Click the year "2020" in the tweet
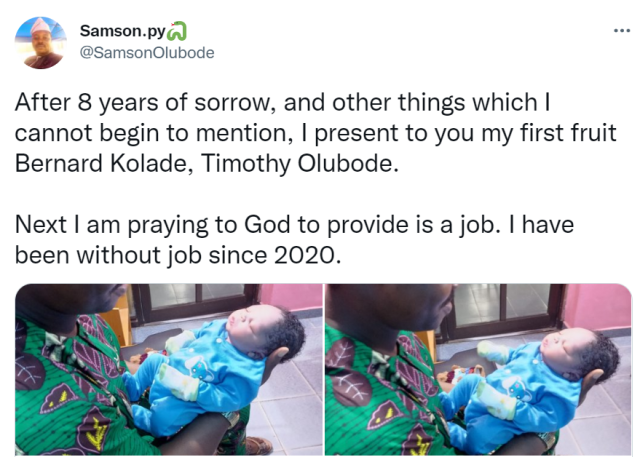Screen dimensions: 640x457 pyautogui.click(x=304, y=255)
